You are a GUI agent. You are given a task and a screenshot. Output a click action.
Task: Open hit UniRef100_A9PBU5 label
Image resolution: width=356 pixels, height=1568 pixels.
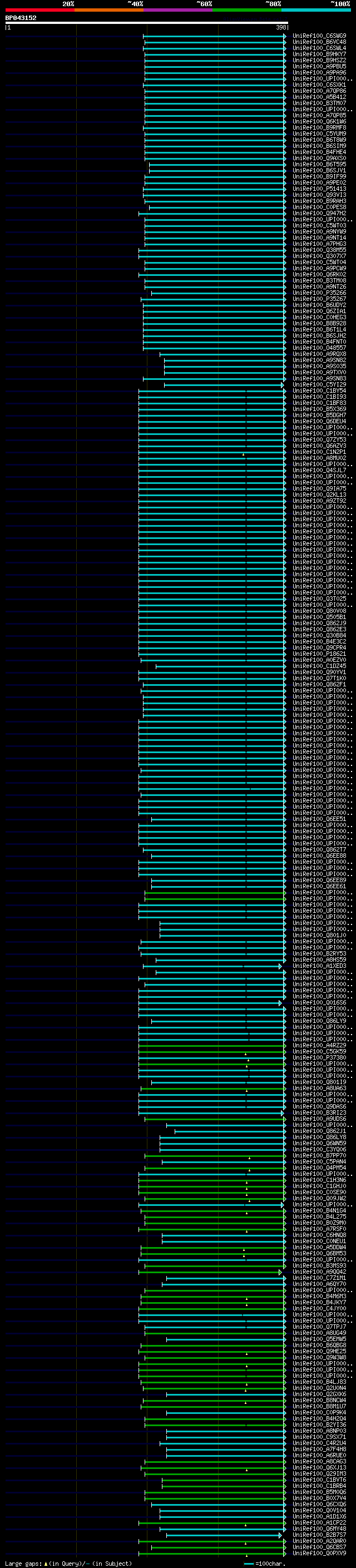pyautogui.click(x=319, y=66)
